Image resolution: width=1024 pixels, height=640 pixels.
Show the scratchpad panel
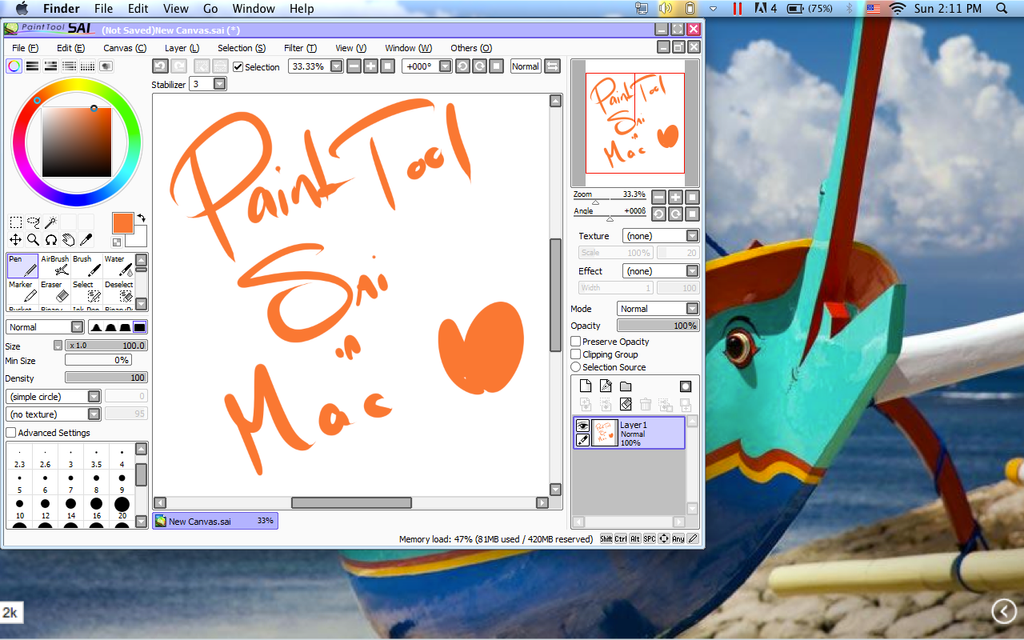(105, 66)
